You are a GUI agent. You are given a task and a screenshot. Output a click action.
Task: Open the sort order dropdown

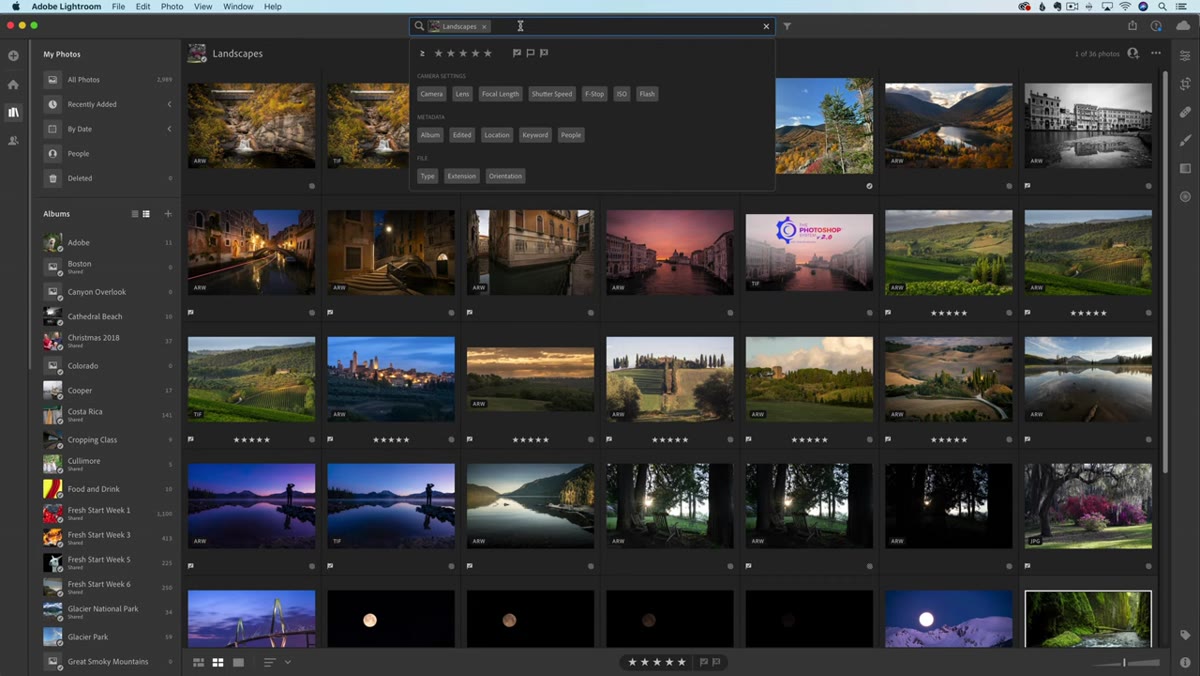(277, 662)
